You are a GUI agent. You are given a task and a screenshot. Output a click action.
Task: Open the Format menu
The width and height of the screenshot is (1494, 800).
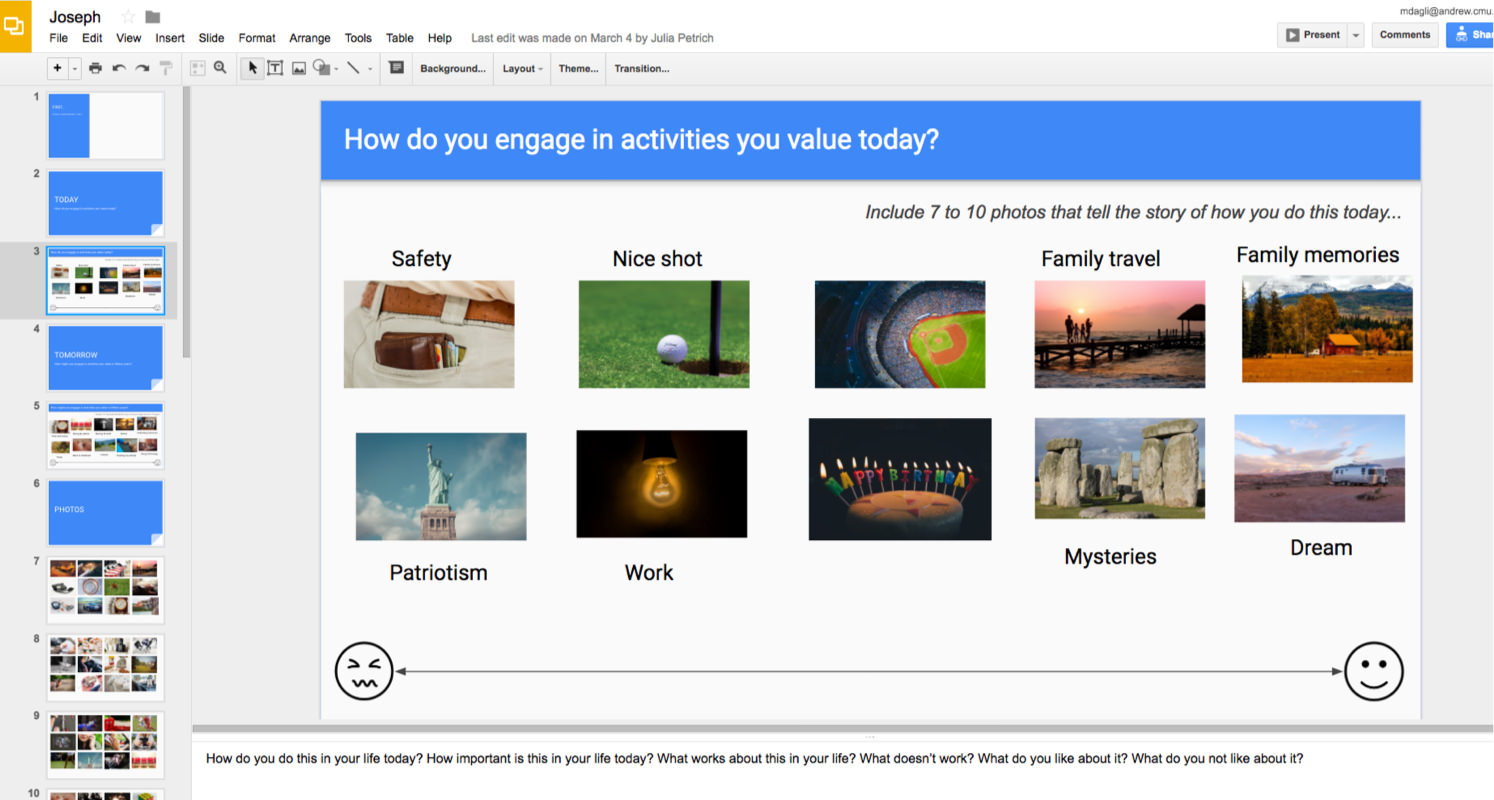point(257,38)
